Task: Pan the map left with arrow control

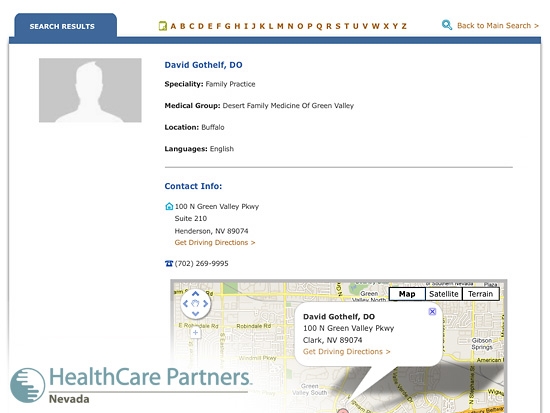Action: pos(186,304)
